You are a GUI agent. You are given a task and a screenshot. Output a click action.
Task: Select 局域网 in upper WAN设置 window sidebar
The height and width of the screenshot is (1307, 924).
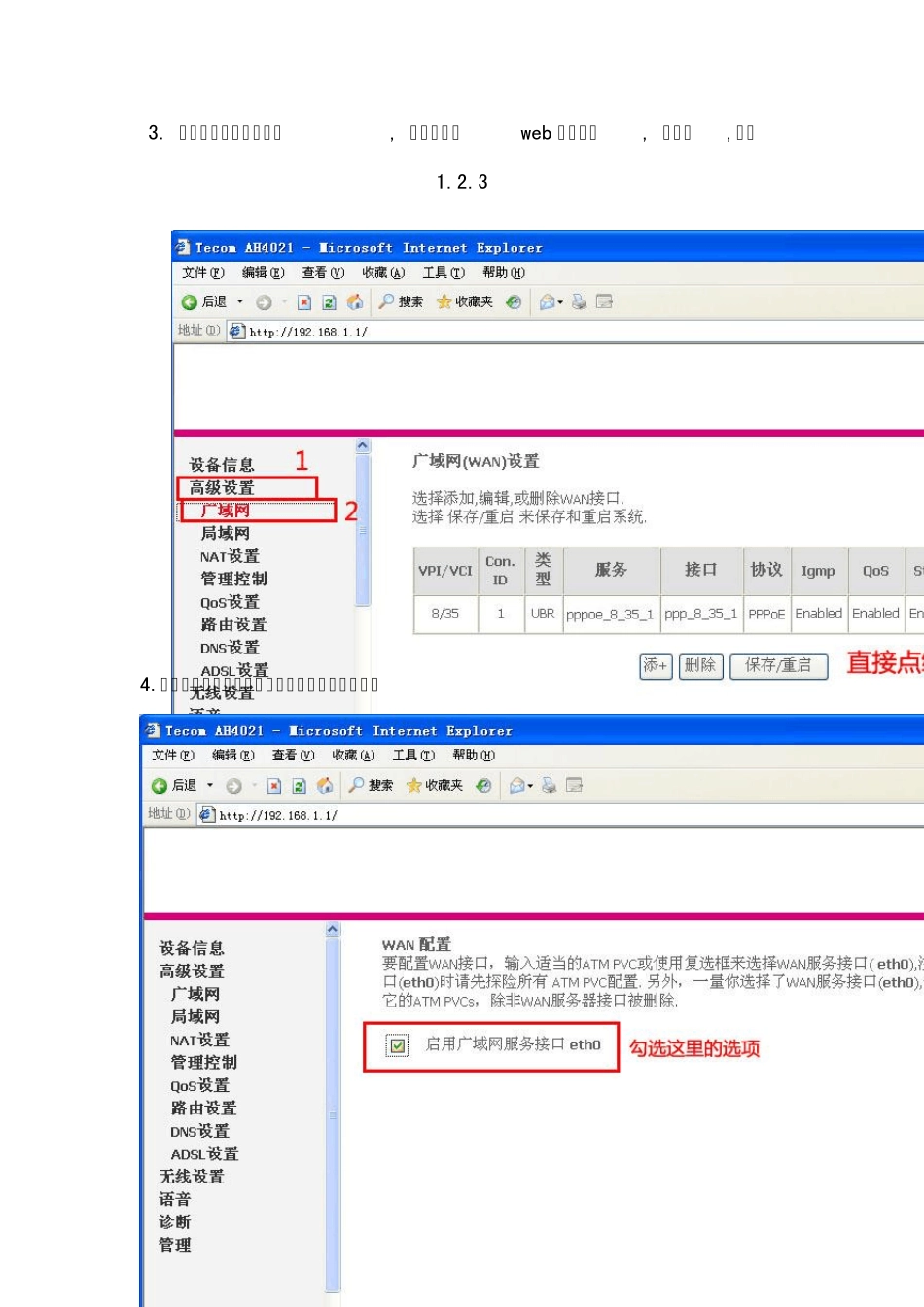point(226,534)
